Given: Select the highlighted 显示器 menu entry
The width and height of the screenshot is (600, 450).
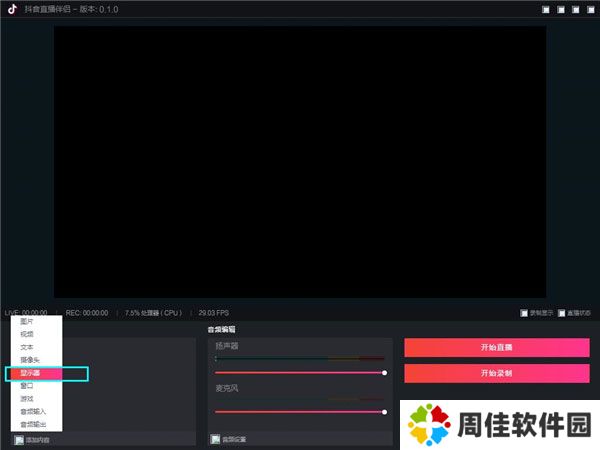Looking at the screenshot, I should [30, 373].
